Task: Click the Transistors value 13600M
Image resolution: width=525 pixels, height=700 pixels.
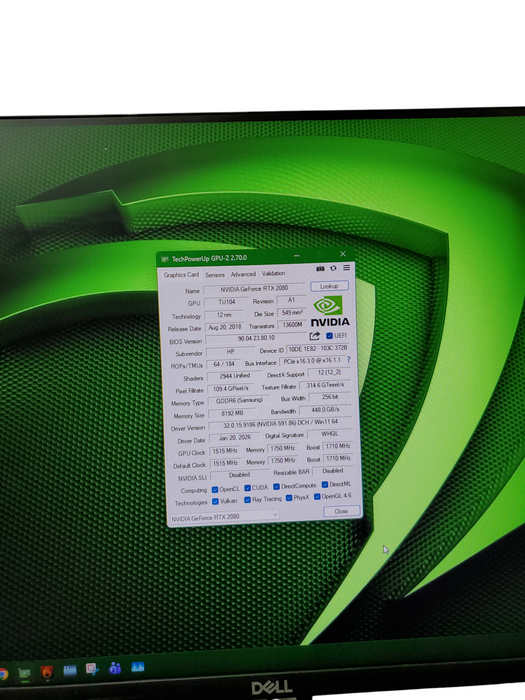Action: tap(292, 325)
